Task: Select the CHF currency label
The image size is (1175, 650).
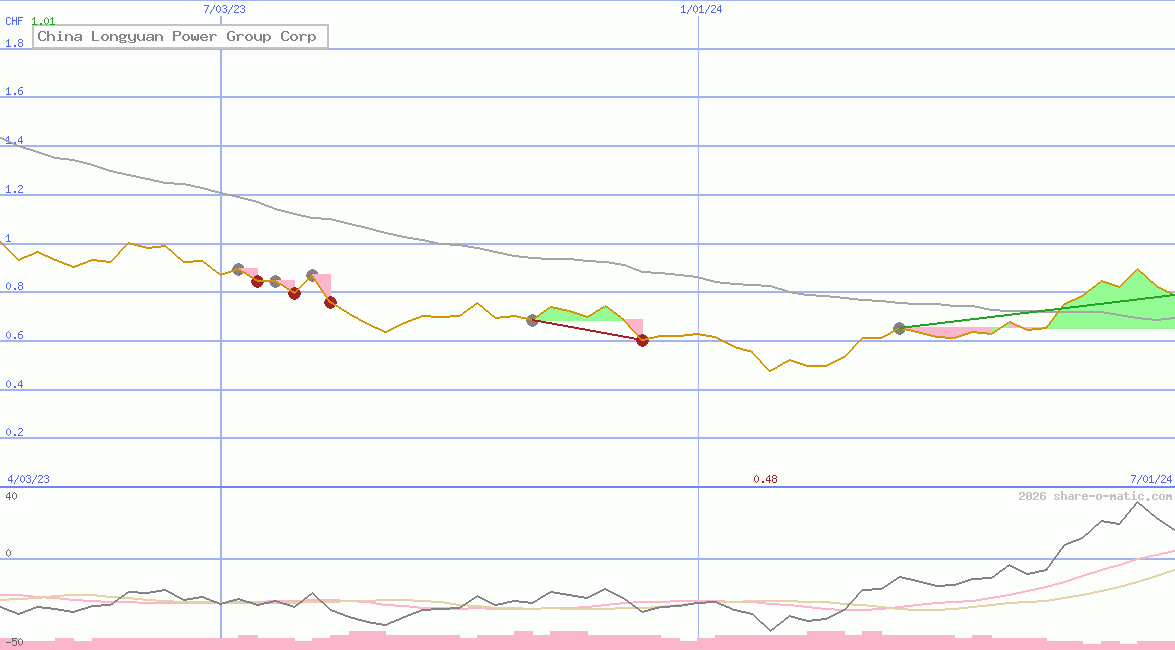Action: pyautogui.click(x=14, y=21)
